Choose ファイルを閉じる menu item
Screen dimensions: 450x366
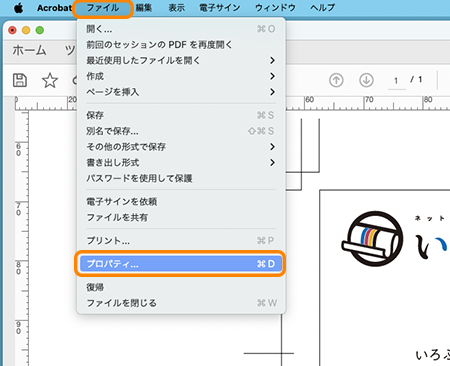[181, 303]
